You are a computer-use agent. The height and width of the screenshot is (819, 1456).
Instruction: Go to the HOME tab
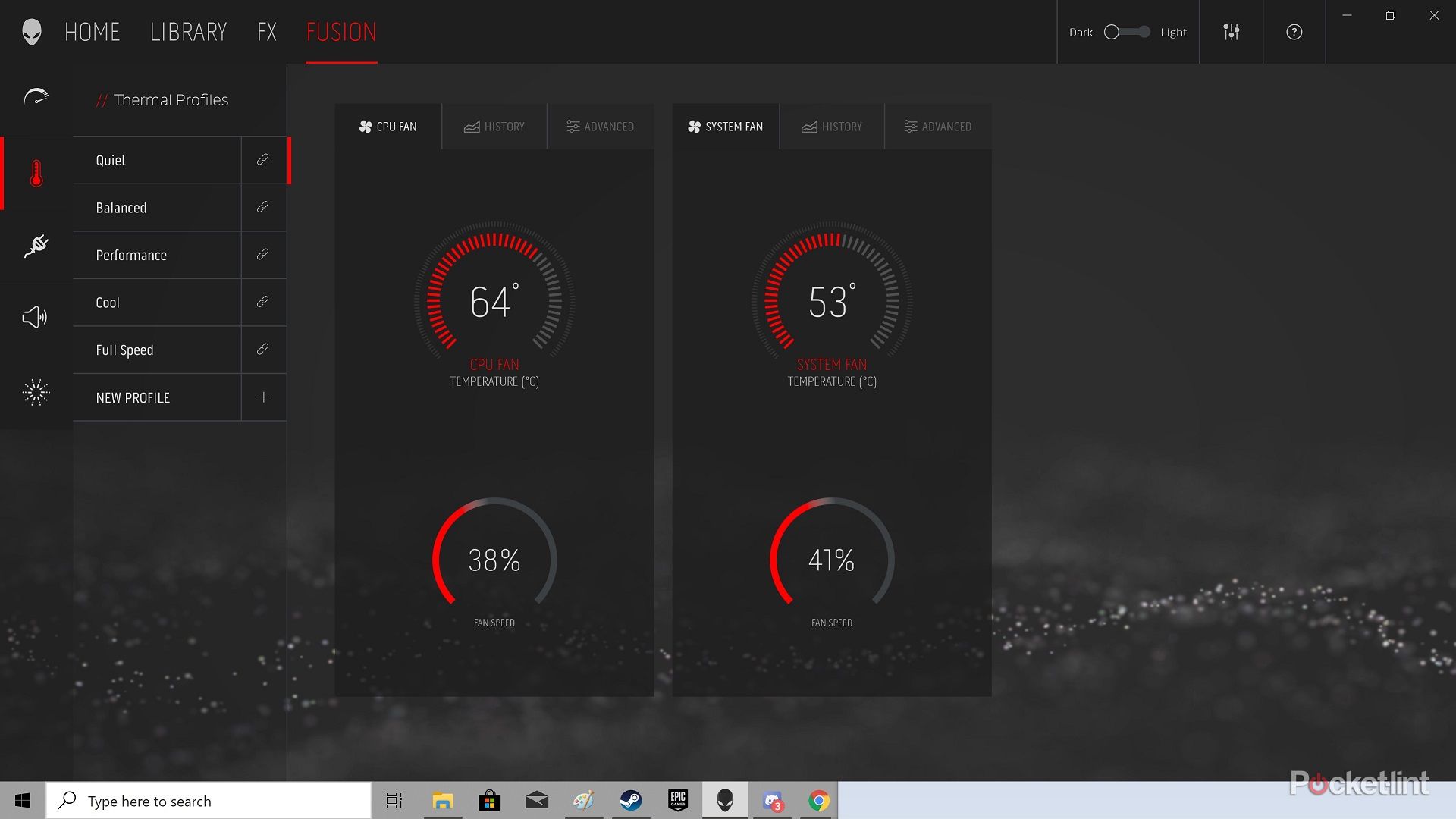tap(93, 32)
